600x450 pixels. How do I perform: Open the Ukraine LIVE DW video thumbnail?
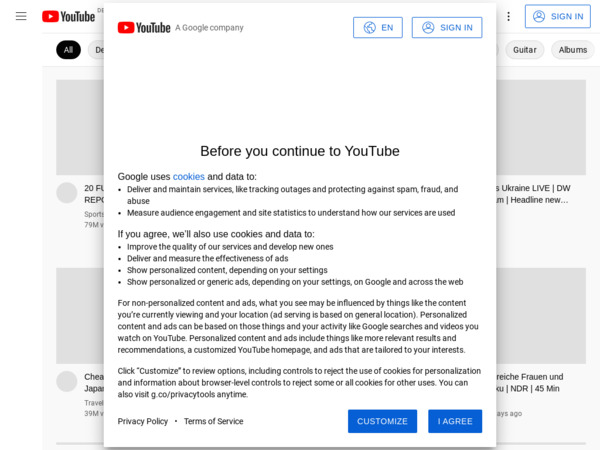[x=541, y=127]
